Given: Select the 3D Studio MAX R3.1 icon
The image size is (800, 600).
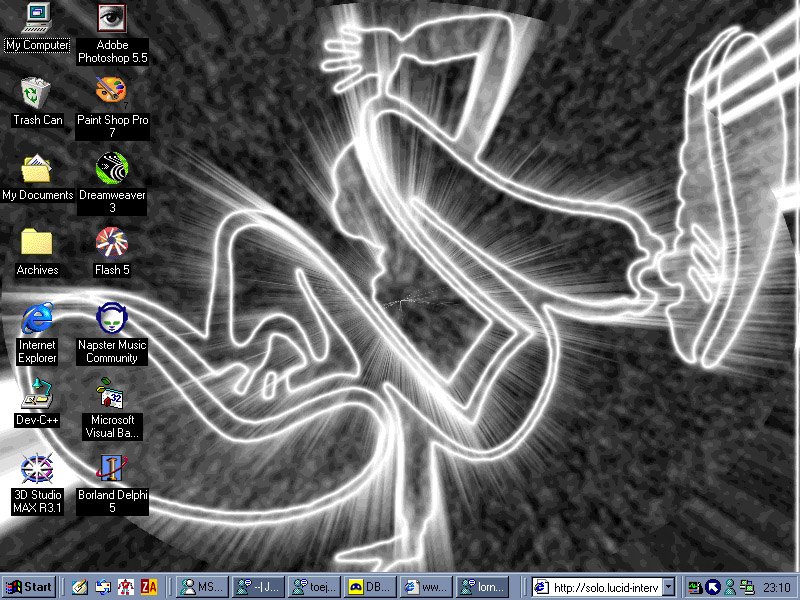Looking at the screenshot, I should (x=38, y=468).
